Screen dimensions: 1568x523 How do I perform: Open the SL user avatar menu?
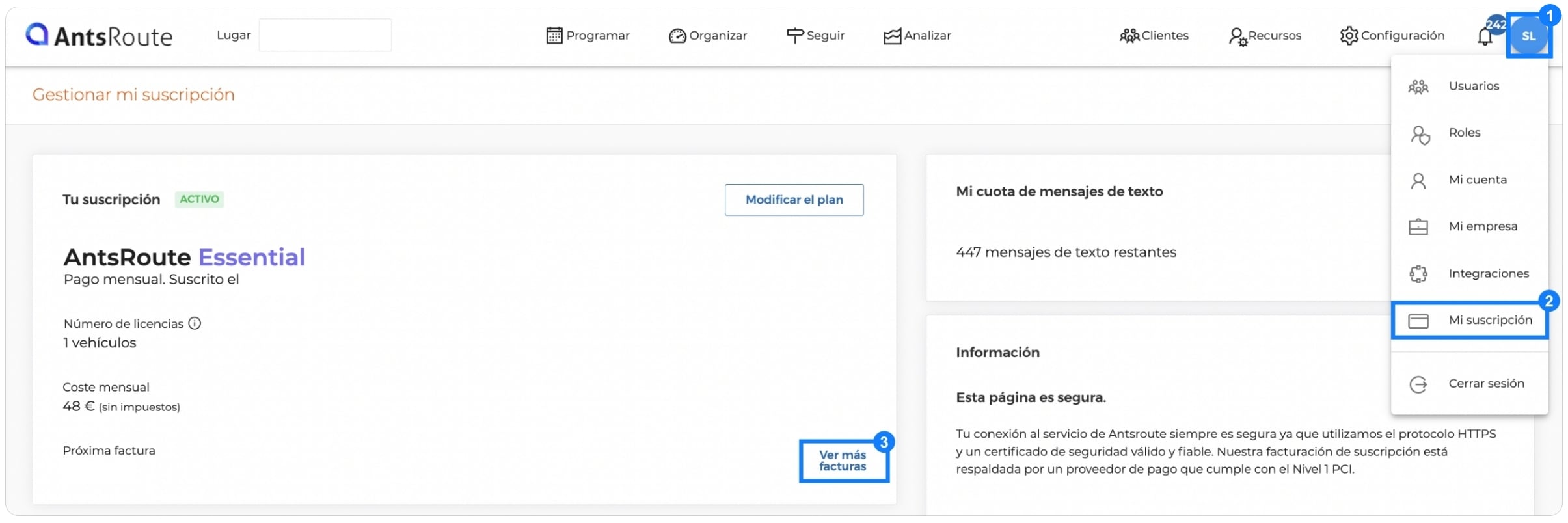[1529, 36]
